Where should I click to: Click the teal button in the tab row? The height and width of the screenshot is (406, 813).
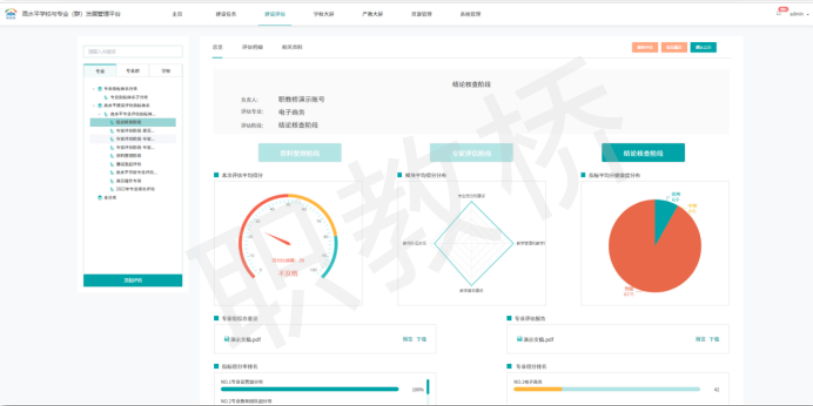tap(704, 47)
